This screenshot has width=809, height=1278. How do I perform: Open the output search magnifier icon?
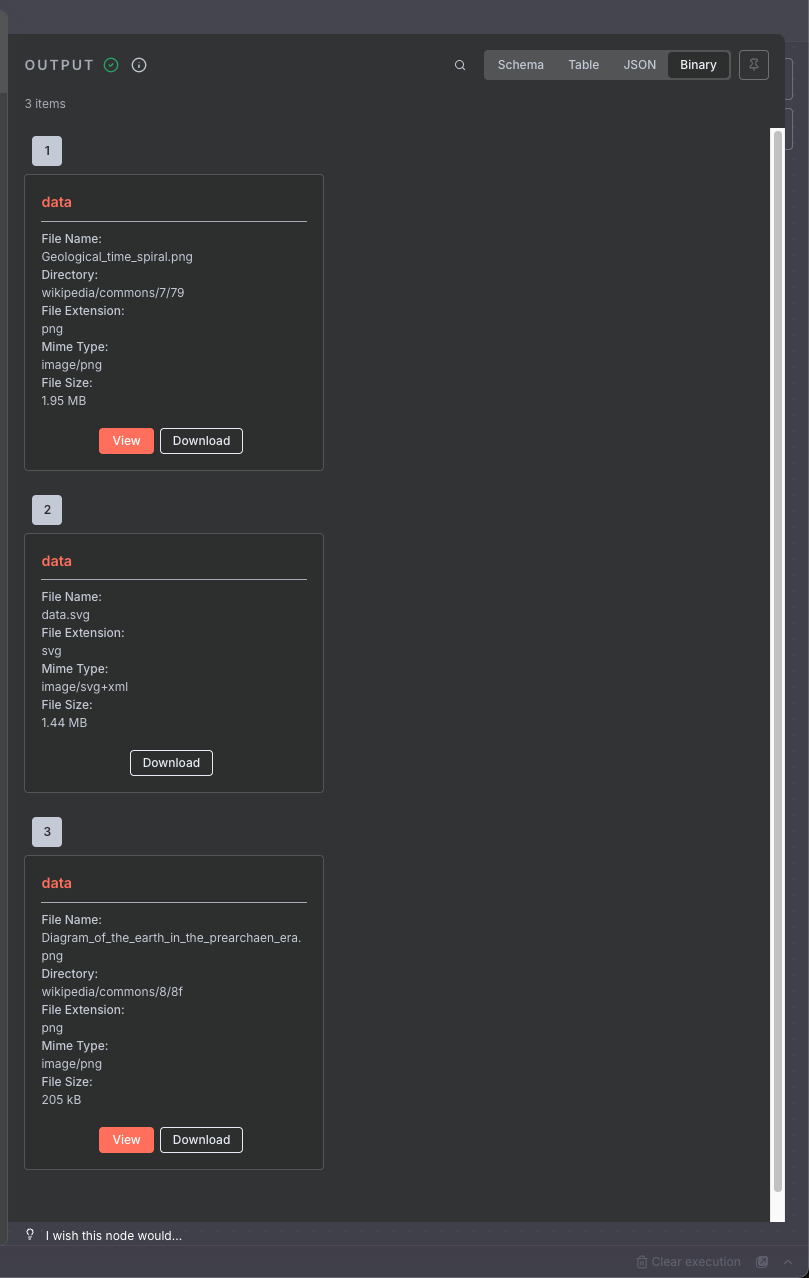pyautogui.click(x=459, y=64)
